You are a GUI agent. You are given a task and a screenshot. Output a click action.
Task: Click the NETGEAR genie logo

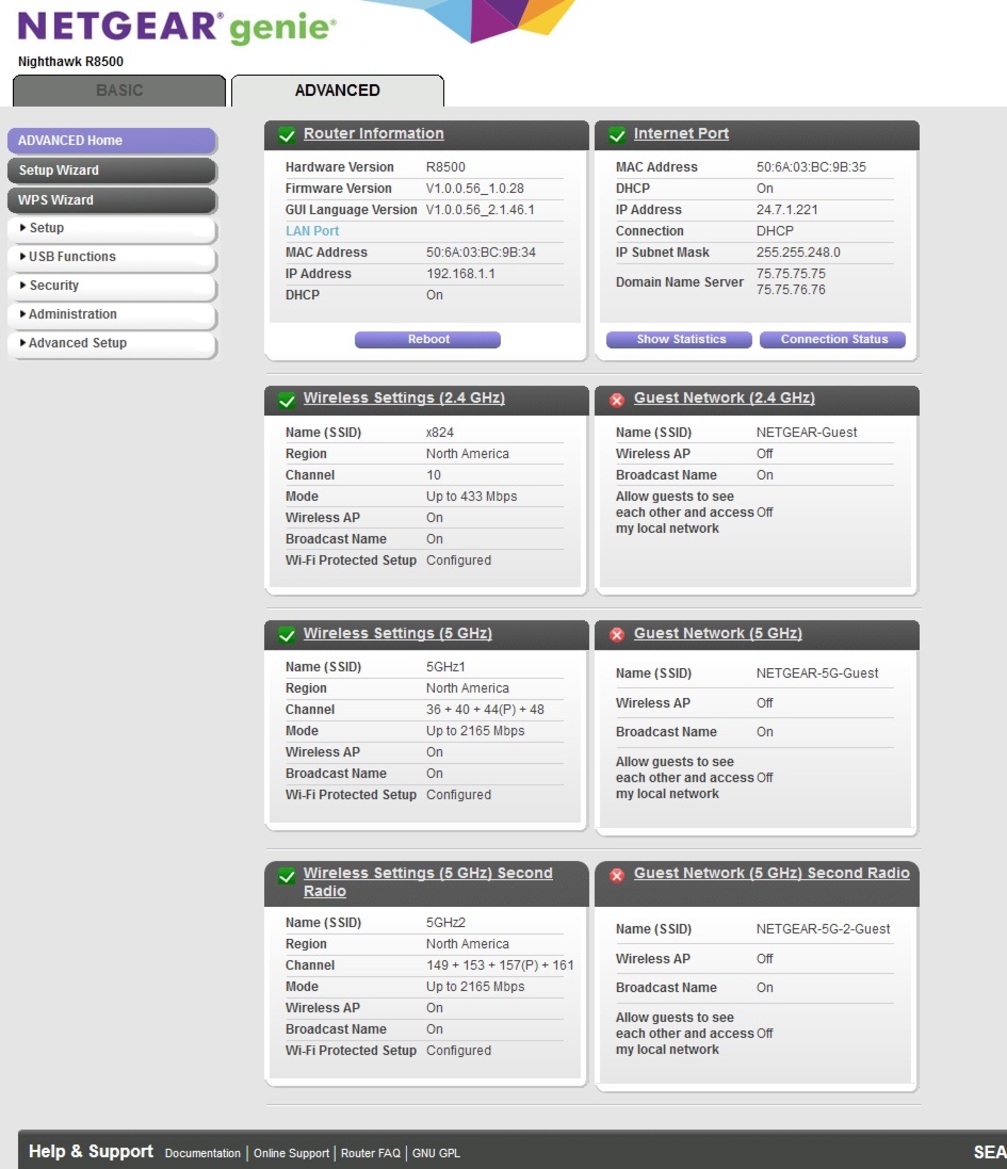tap(177, 26)
